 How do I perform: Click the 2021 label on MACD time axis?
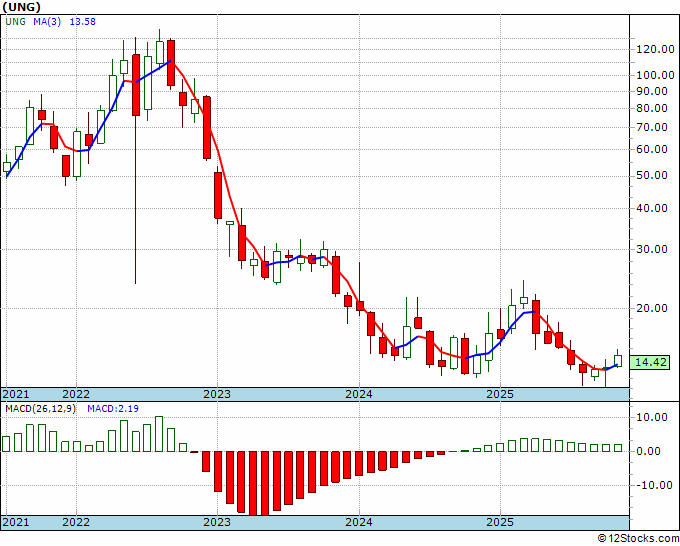[16, 522]
